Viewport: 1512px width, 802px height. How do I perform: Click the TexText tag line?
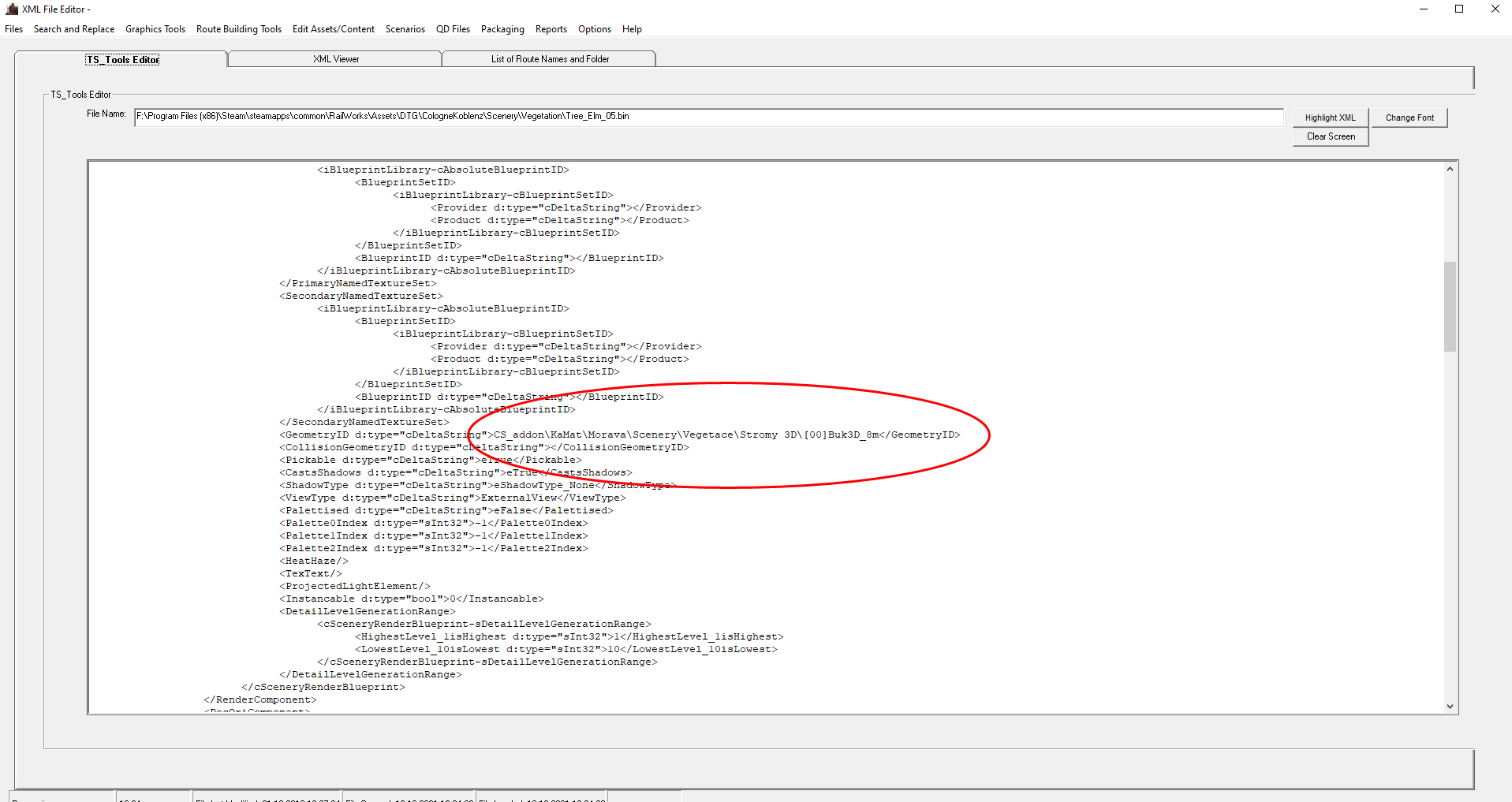(x=311, y=573)
